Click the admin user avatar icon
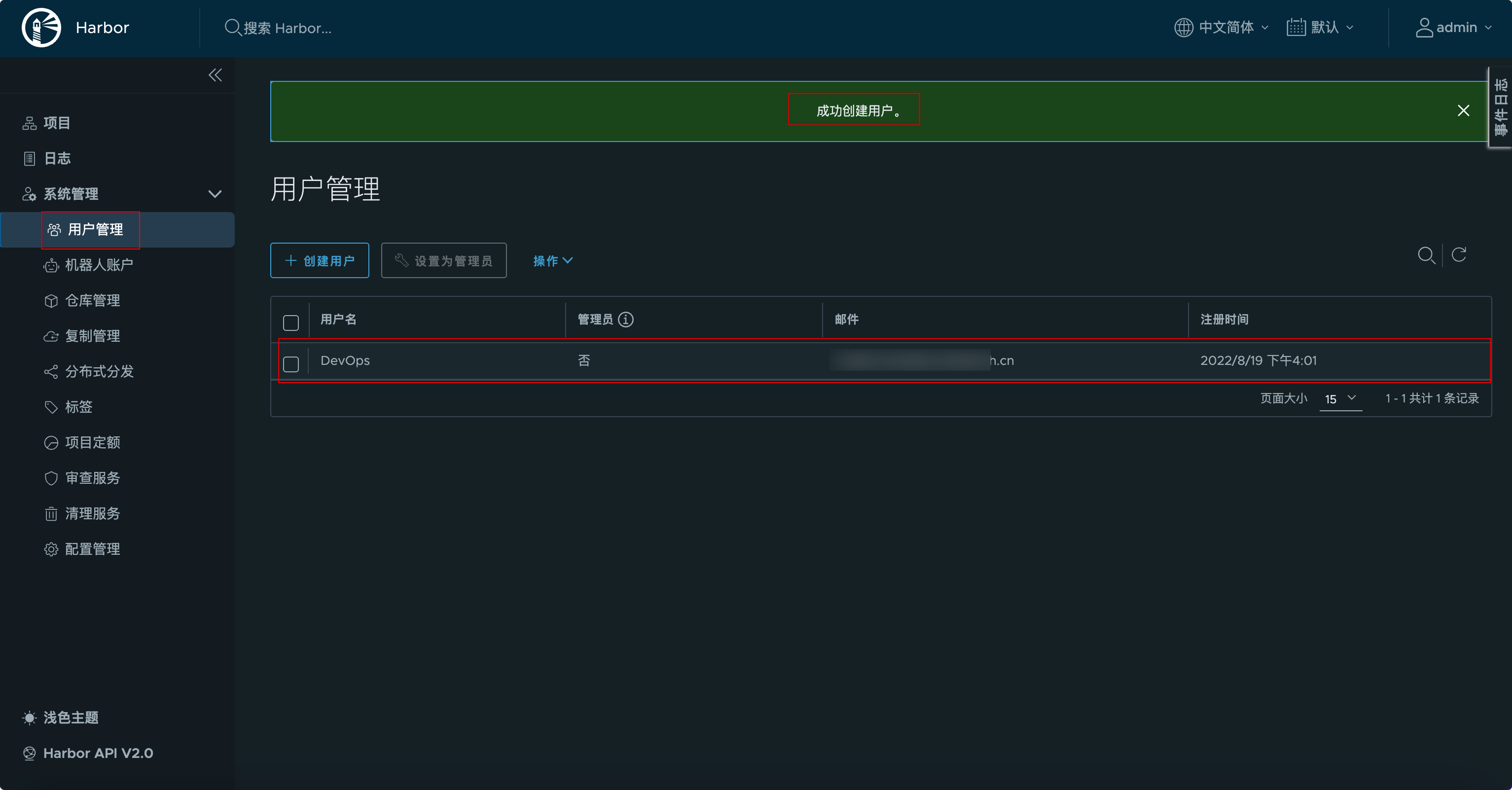 (1424, 28)
